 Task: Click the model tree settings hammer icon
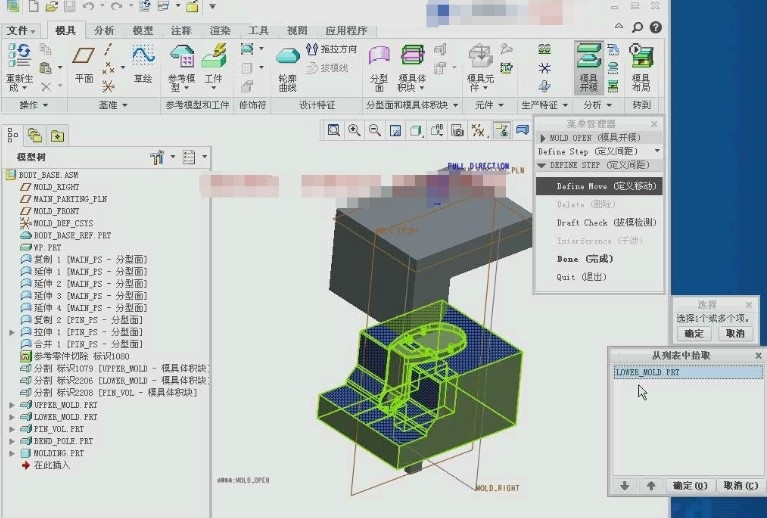coord(158,158)
